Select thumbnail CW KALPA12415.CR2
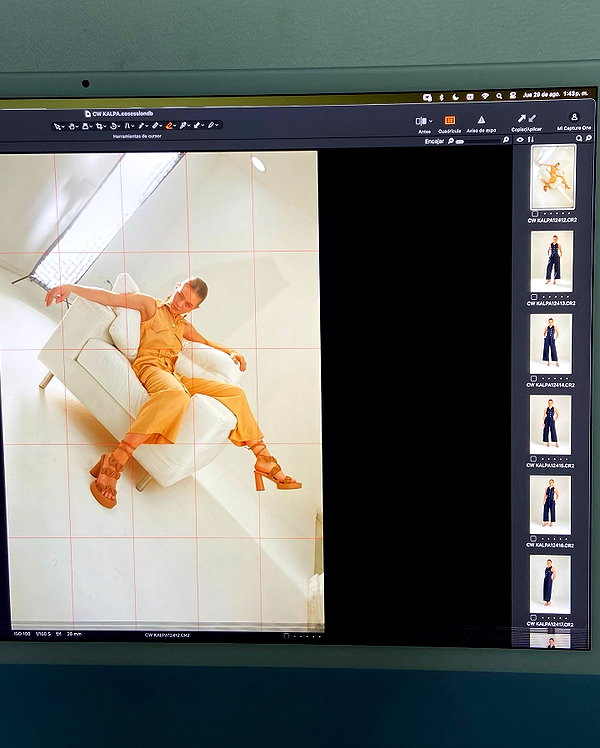Screen dimensions: 600x748 550,425
